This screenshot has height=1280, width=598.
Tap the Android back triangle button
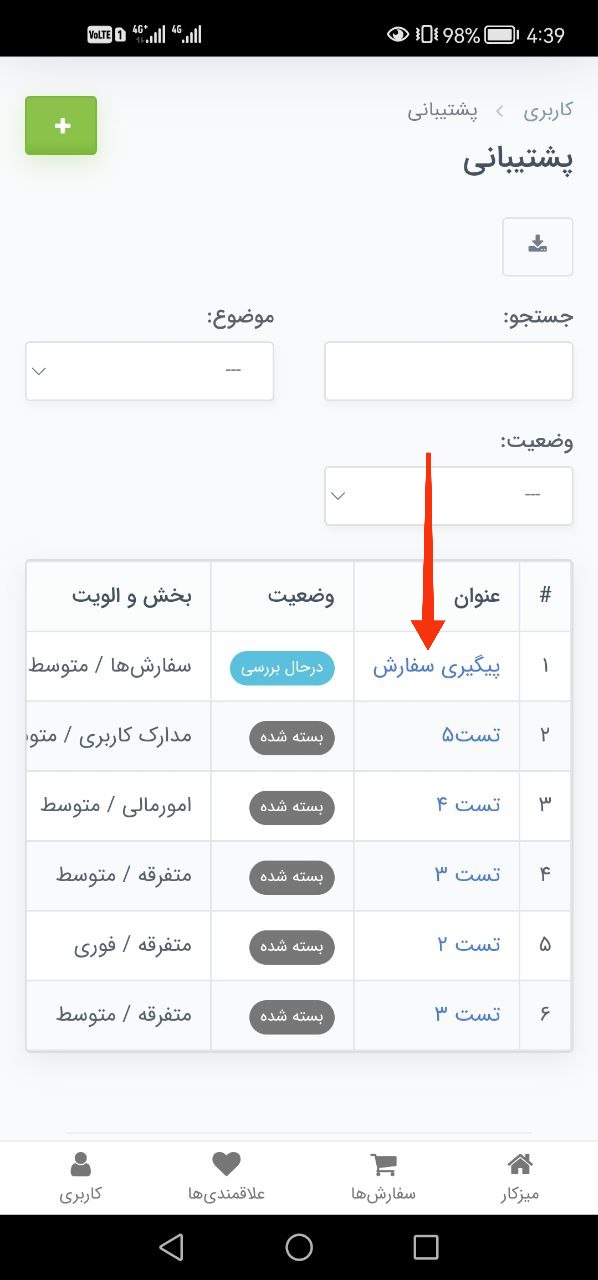(x=172, y=1246)
